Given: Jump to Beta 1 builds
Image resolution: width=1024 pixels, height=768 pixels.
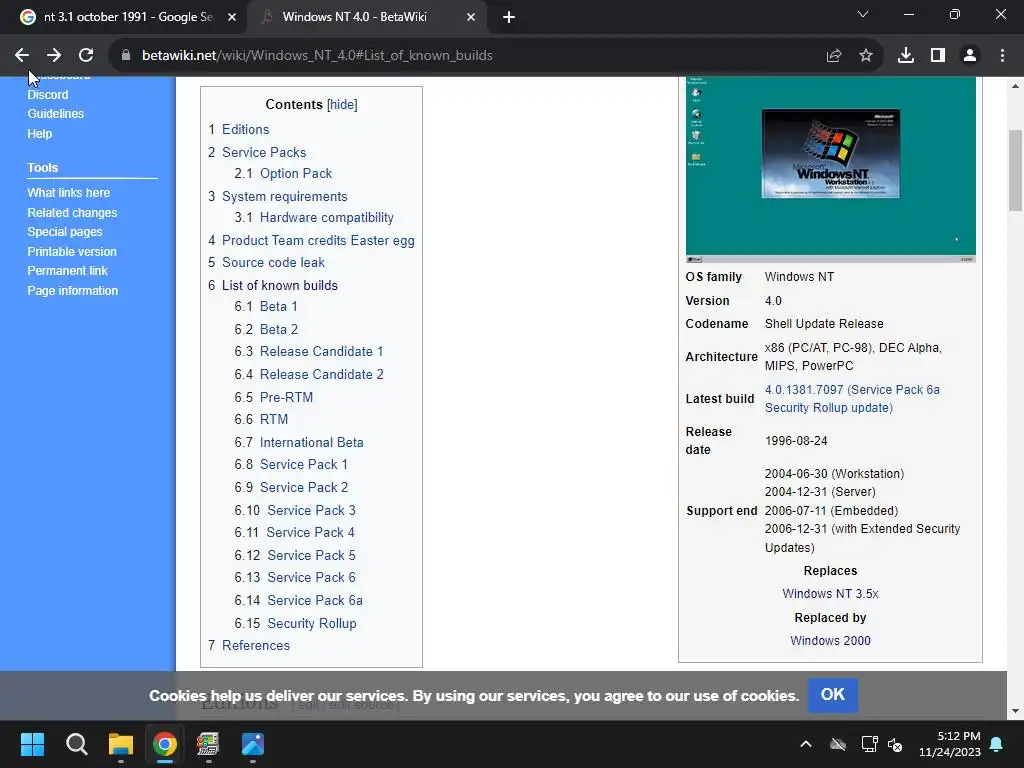Looking at the screenshot, I should [278, 306].
